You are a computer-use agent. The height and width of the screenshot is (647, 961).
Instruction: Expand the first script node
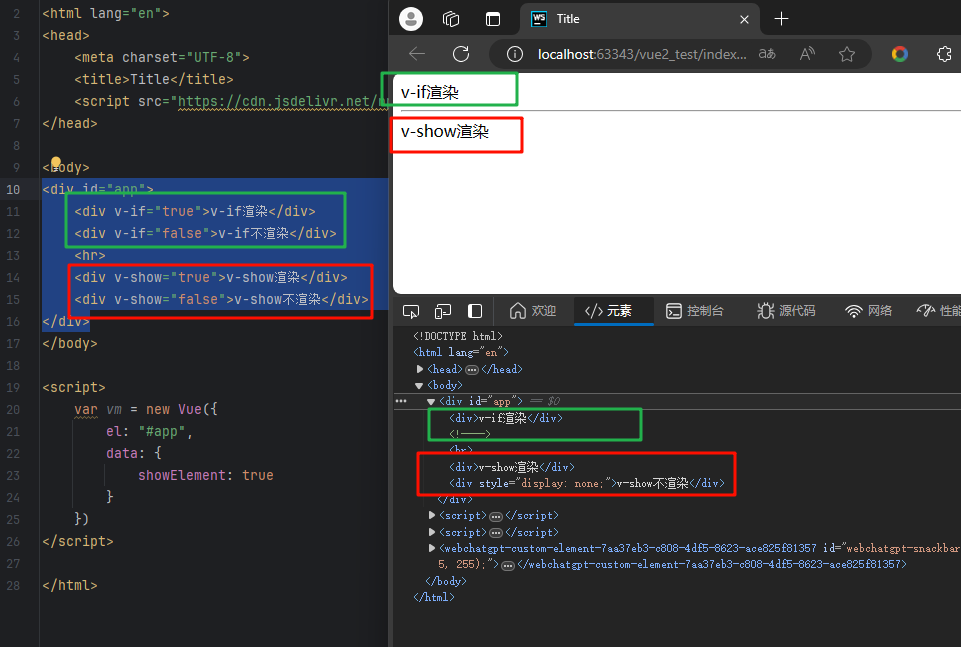coord(431,515)
